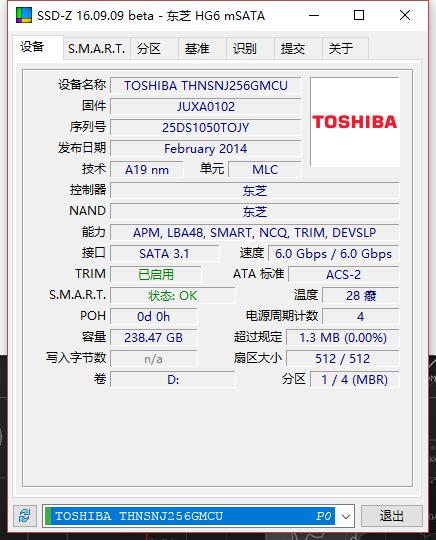
Task: Open the 基准 benchmark tab
Action: pos(197,49)
